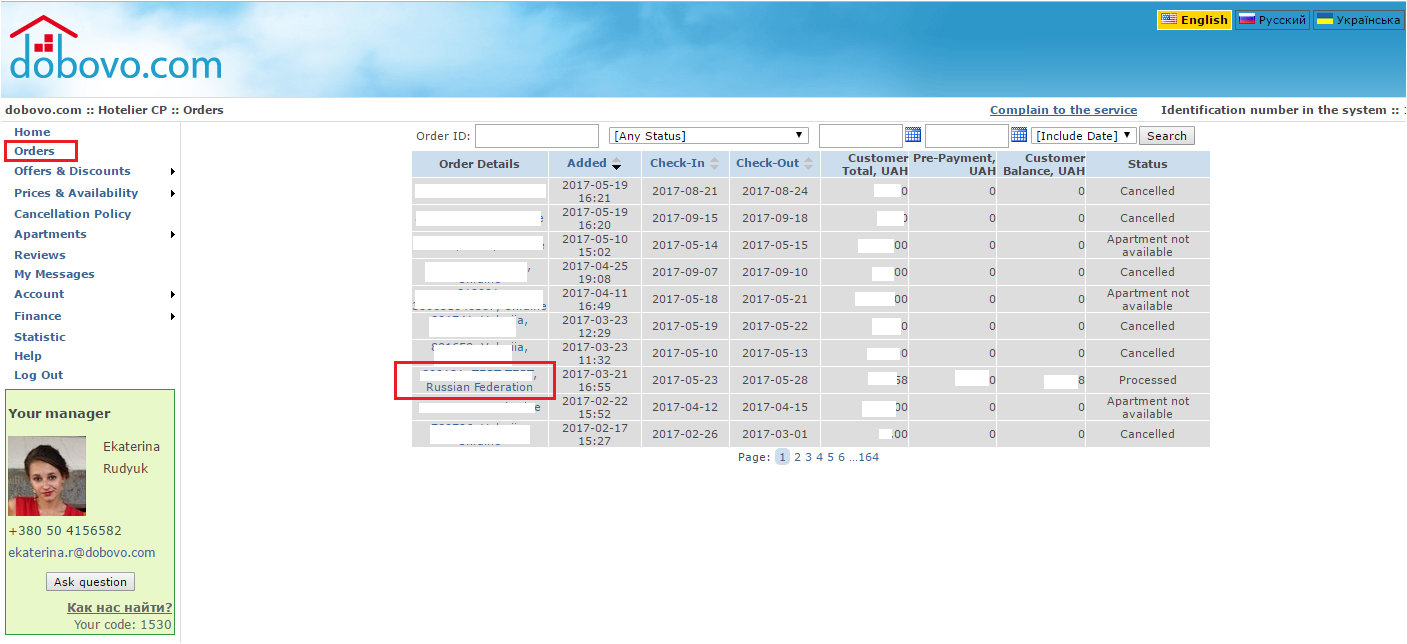Go to results page 5

click(x=830, y=457)
